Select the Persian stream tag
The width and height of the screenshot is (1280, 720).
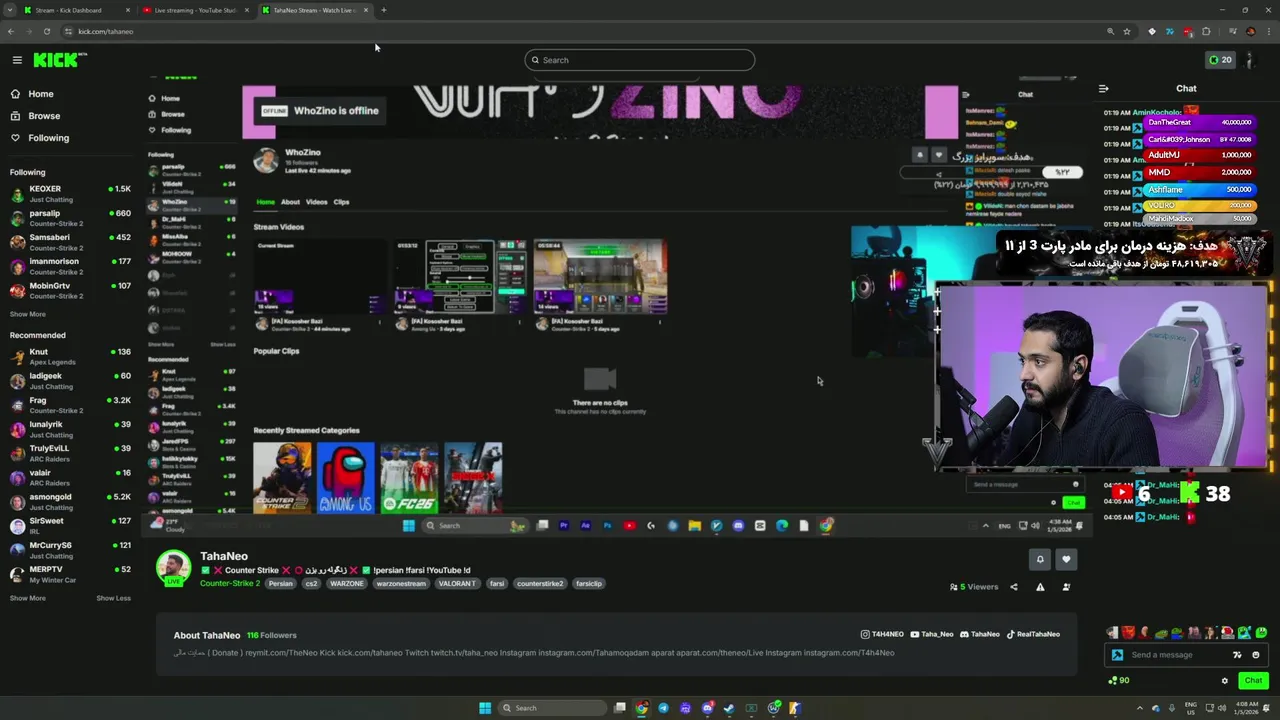click(x=281, y=583)
